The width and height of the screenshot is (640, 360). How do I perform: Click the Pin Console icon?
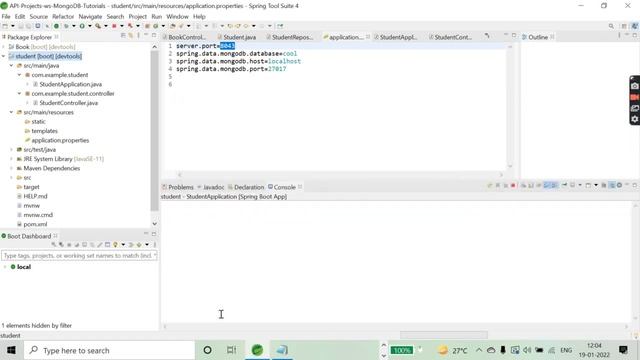tap(564, 185)
